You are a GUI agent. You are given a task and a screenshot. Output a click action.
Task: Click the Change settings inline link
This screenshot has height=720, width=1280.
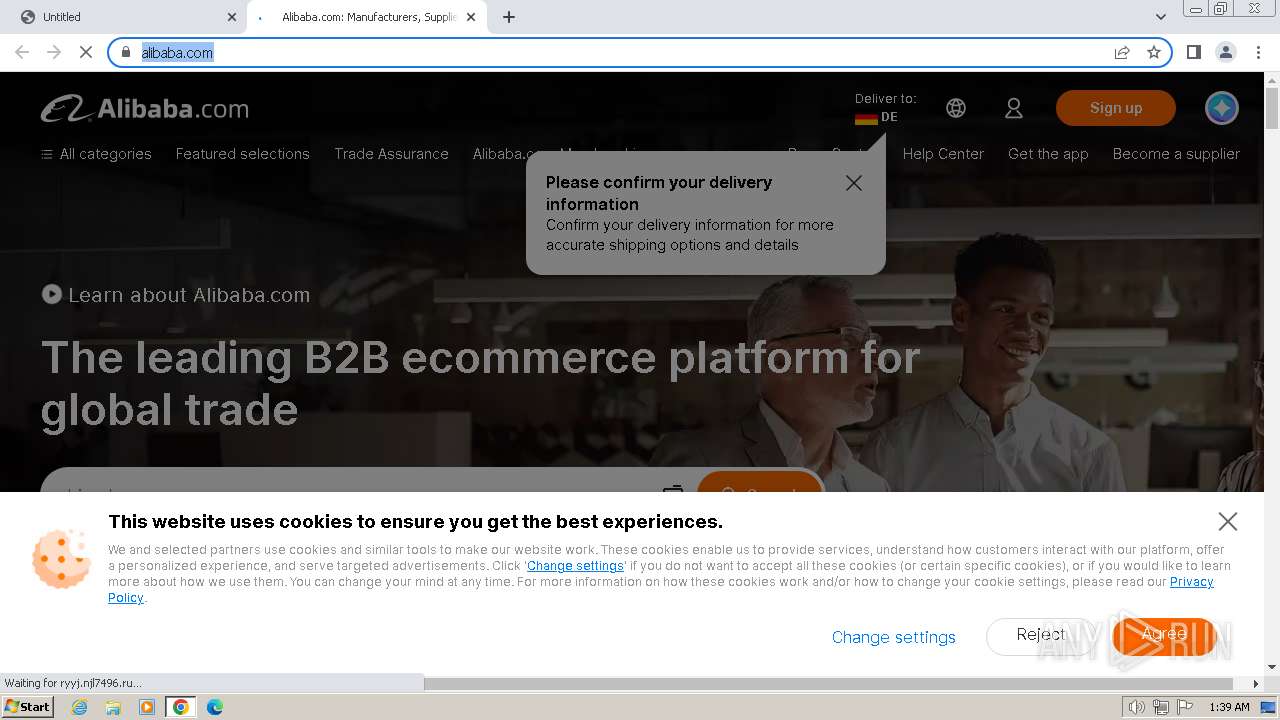point(575,566)
